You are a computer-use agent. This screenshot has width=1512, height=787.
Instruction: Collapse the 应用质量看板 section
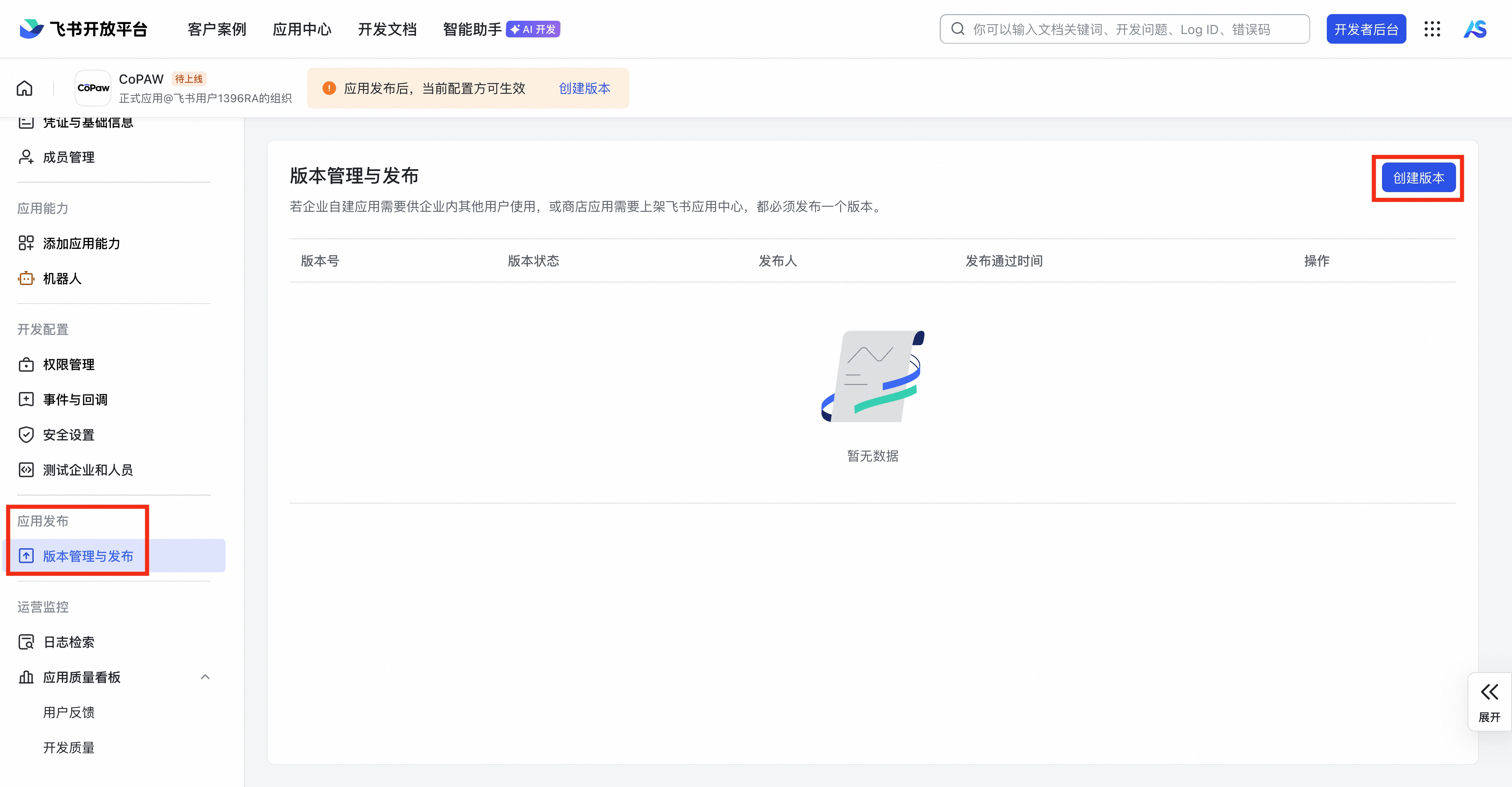click(x=206, y=677)
